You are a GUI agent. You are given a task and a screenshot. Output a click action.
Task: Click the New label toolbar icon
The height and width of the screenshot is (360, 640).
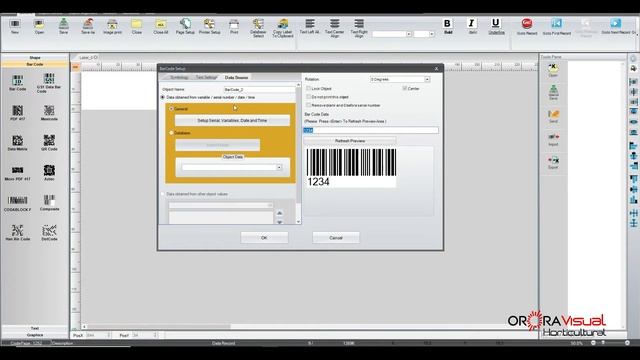[15, 26]
